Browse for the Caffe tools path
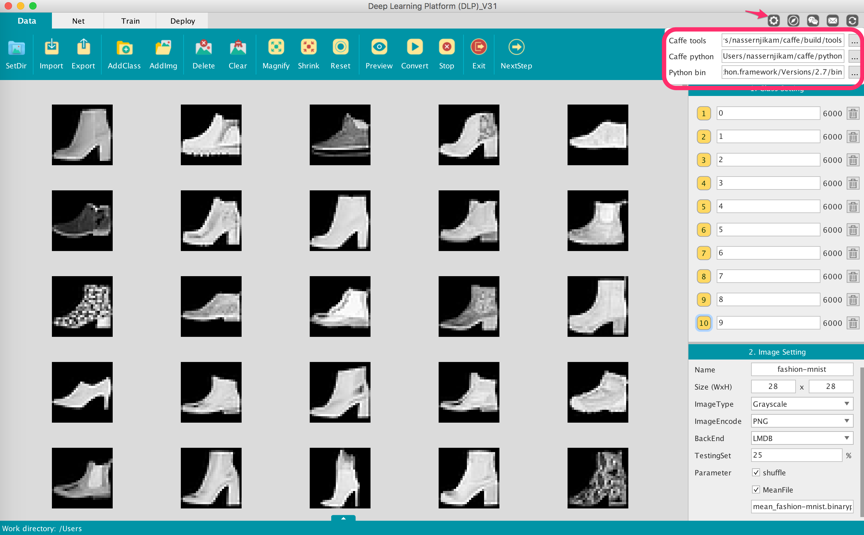Viewport: 864px width, 535px height. tap(854, 41)
